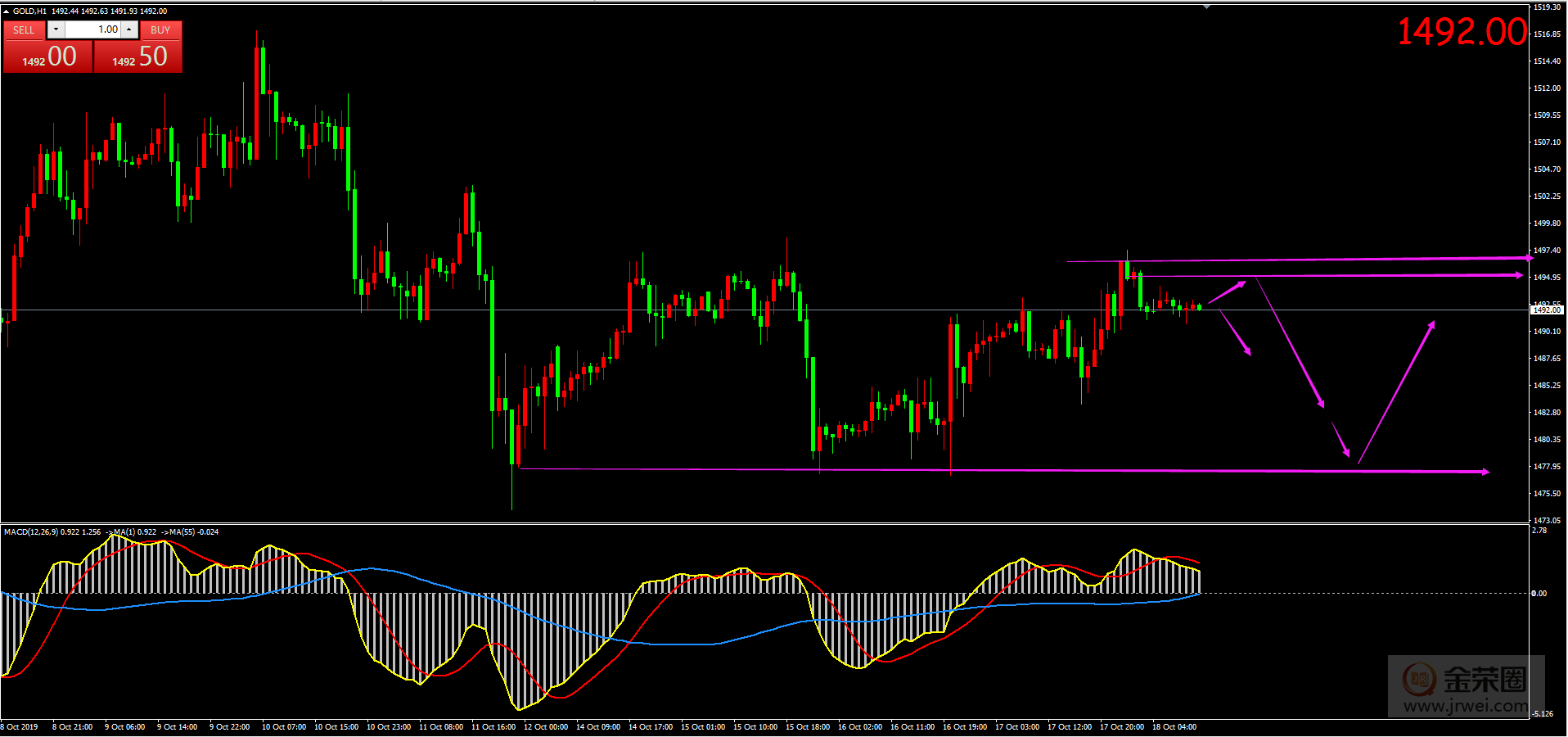Click the MACD zero level 0.00 scale label
This screenshot has width=1568, height=737.
(1539, 594)
